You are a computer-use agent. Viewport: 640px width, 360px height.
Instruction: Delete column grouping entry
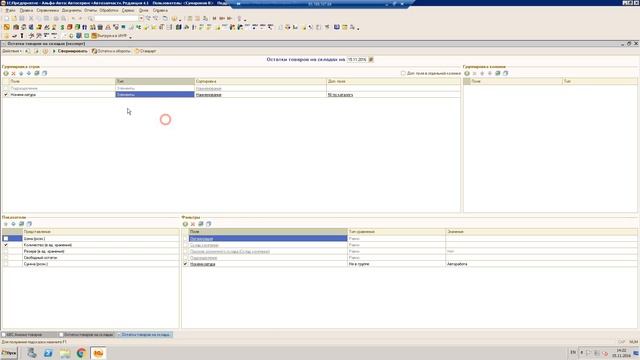click(x=475, y=73)
